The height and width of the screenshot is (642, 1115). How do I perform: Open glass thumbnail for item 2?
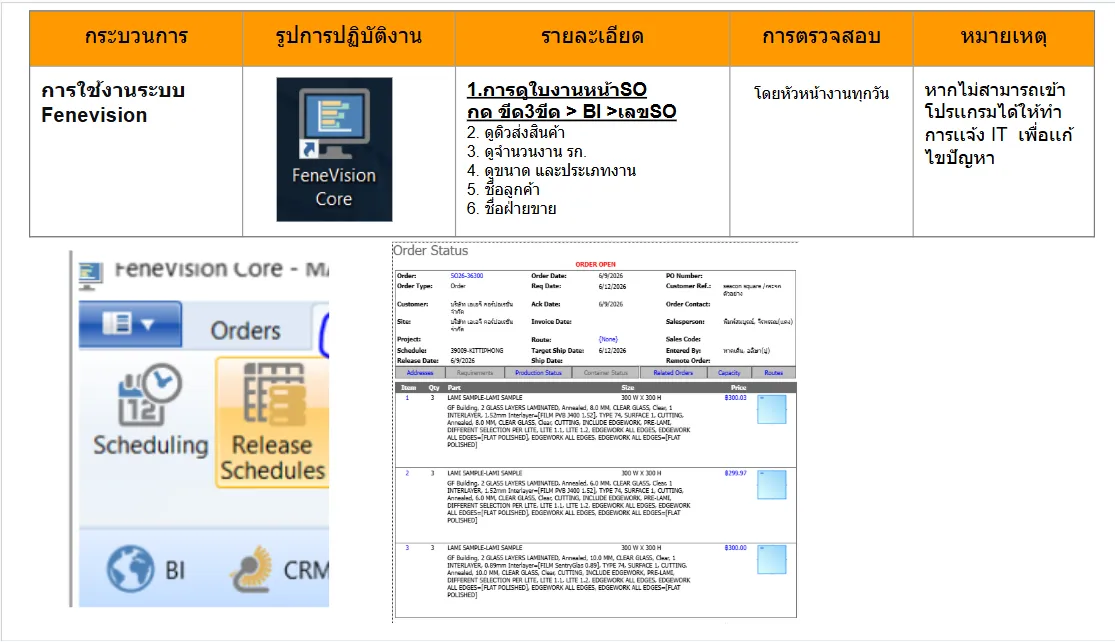pos(772,485)
